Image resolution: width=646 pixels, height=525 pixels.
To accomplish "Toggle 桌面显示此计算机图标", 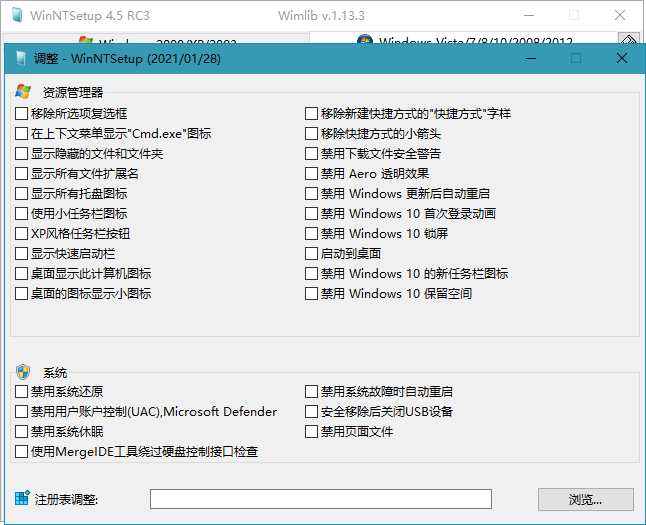I will tap(21, 274).
